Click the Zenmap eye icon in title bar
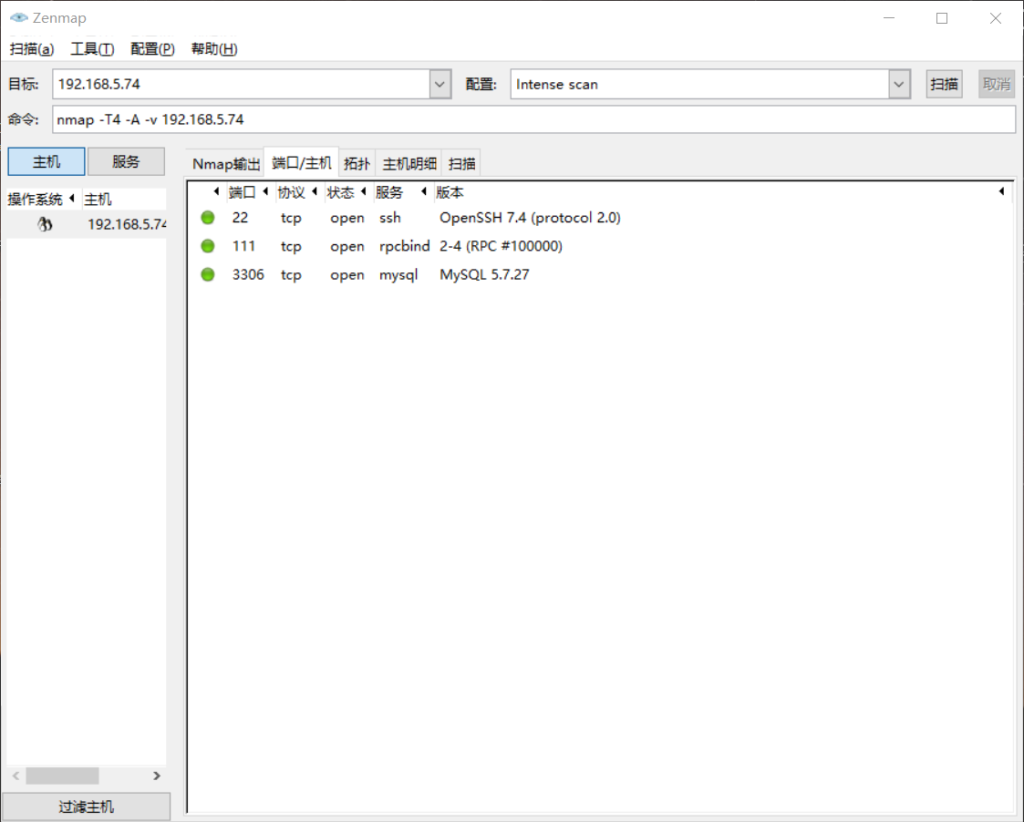Image resolution: width=1024 pixels, height=822 pixels. point(18,18)
